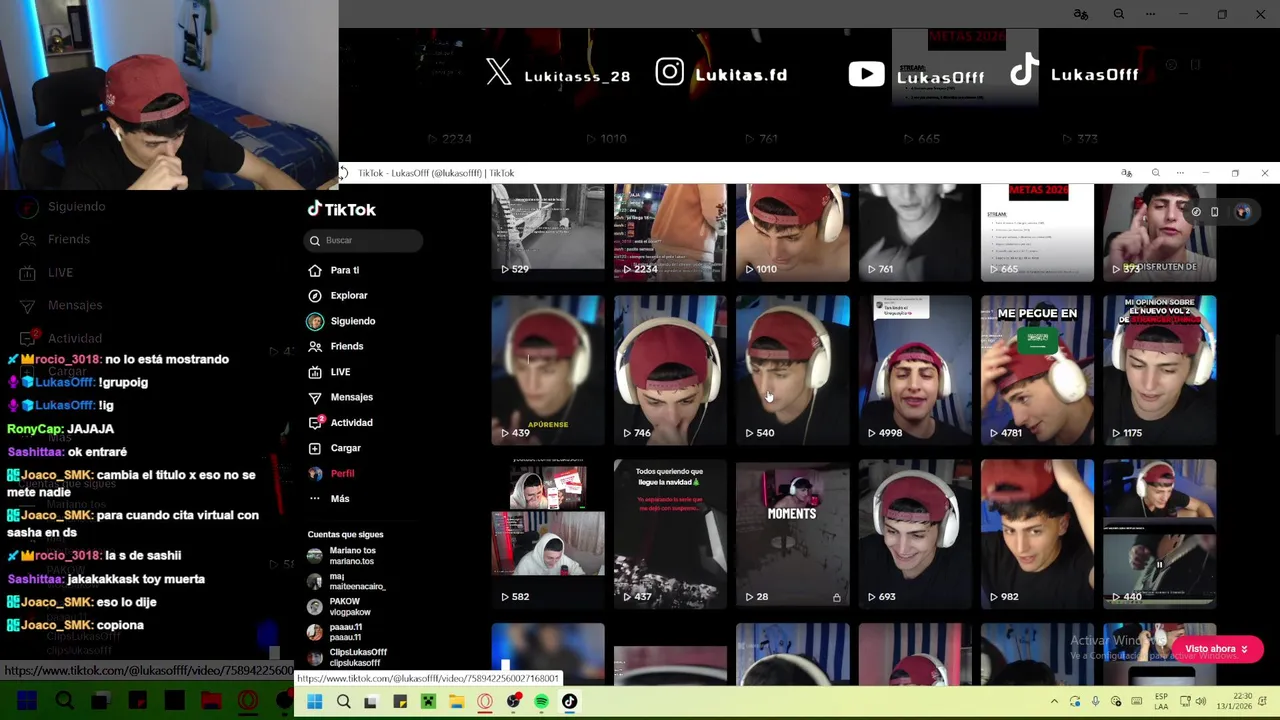Viewport: 1280px width, 720px height.
Task: Open the MI OPINION video with 1175 views
Action: click(x=1159, y=370)
